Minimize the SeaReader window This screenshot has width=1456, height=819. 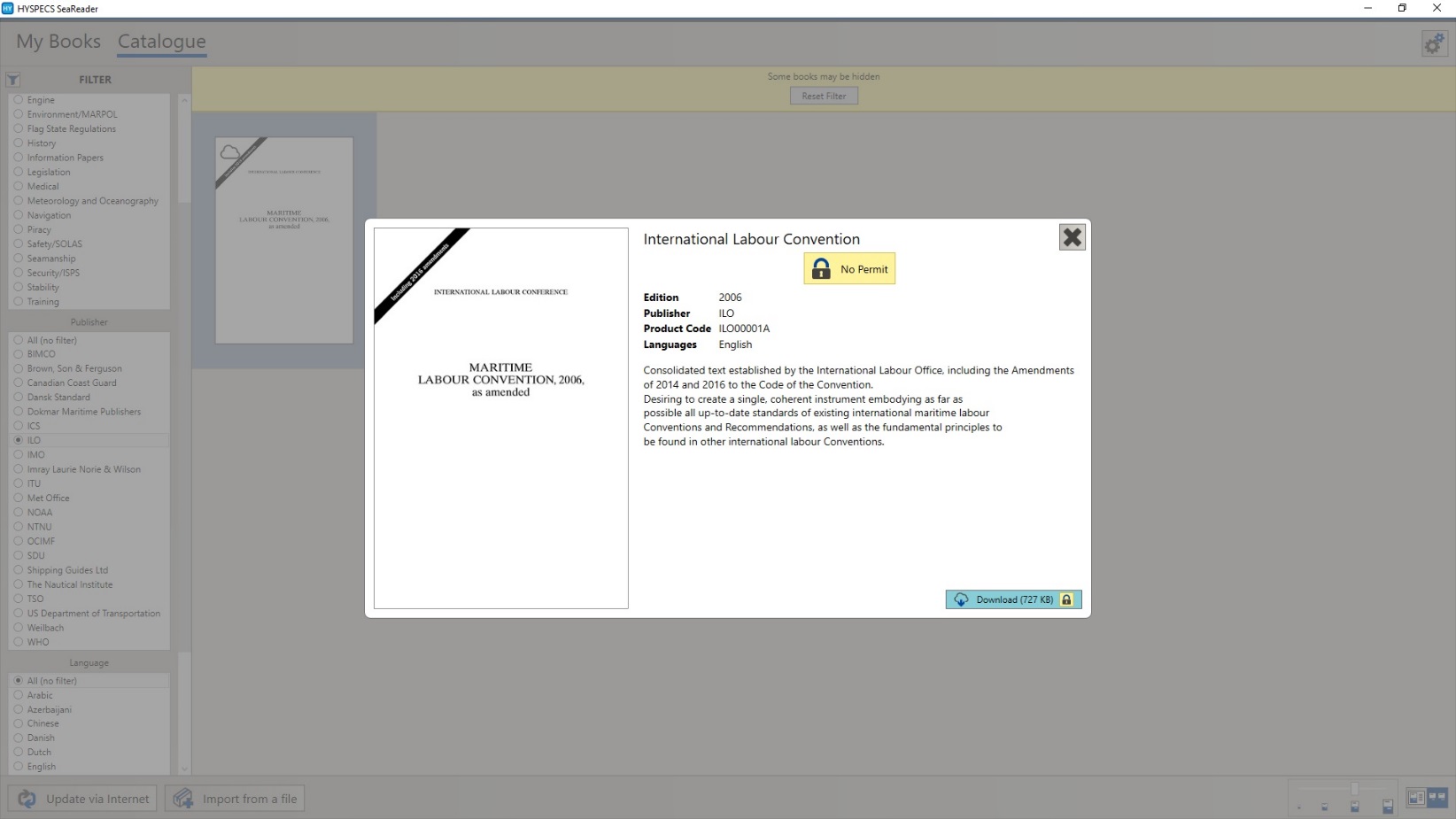(1367, 8)
